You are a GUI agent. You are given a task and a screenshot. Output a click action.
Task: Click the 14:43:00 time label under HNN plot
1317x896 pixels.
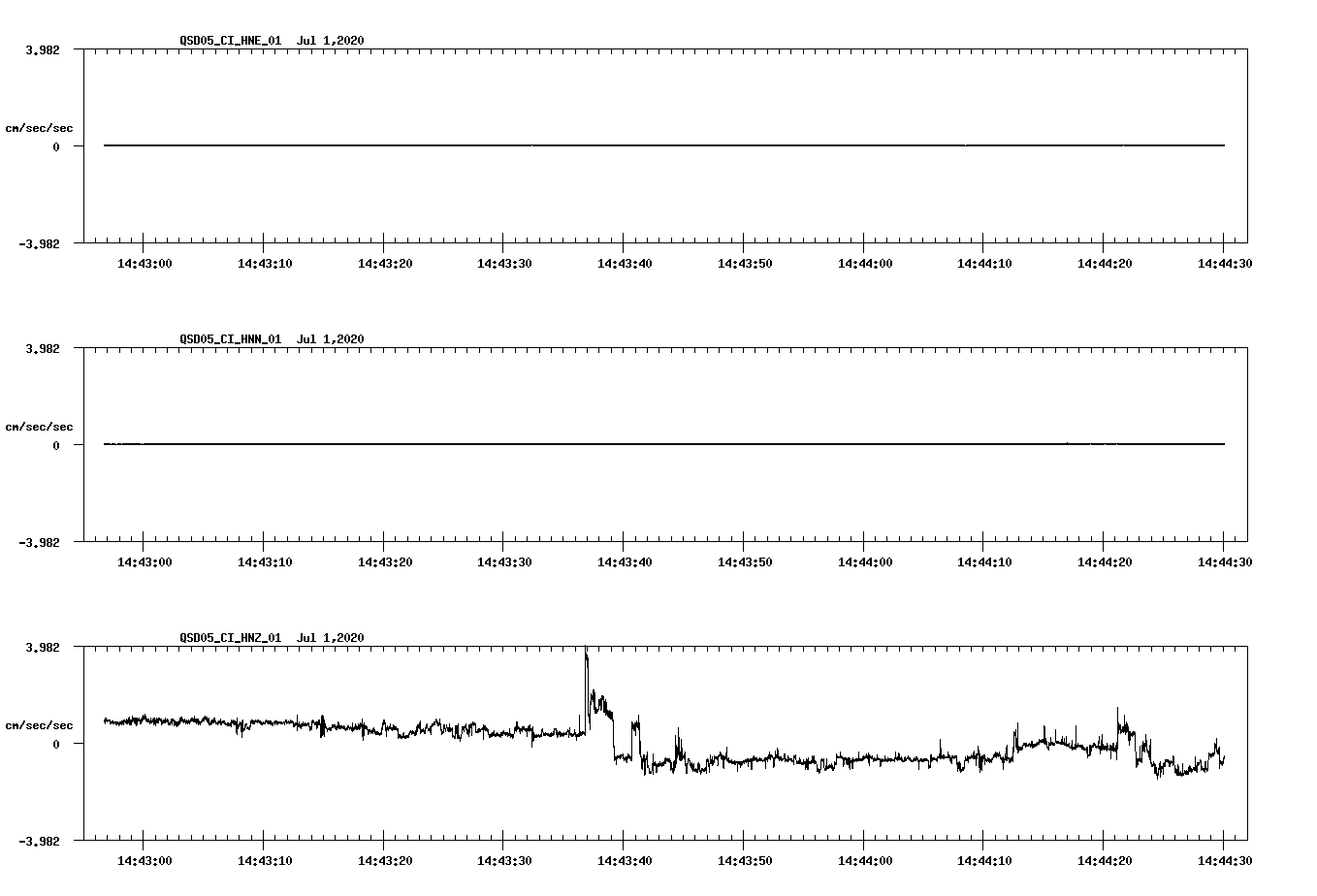click(144, 561)
